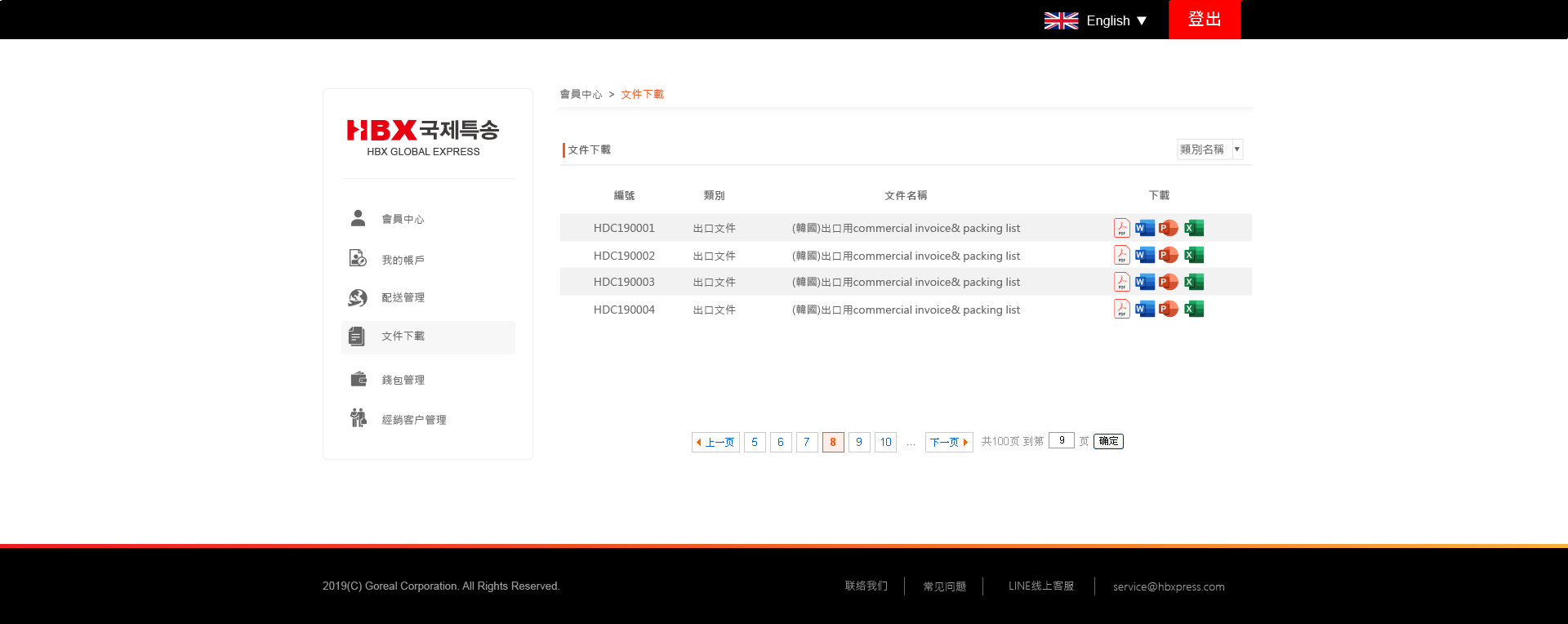Go to page 10 in pagination
The height and width of the screenshot is (624, 1568).
[x=885, y=442]
